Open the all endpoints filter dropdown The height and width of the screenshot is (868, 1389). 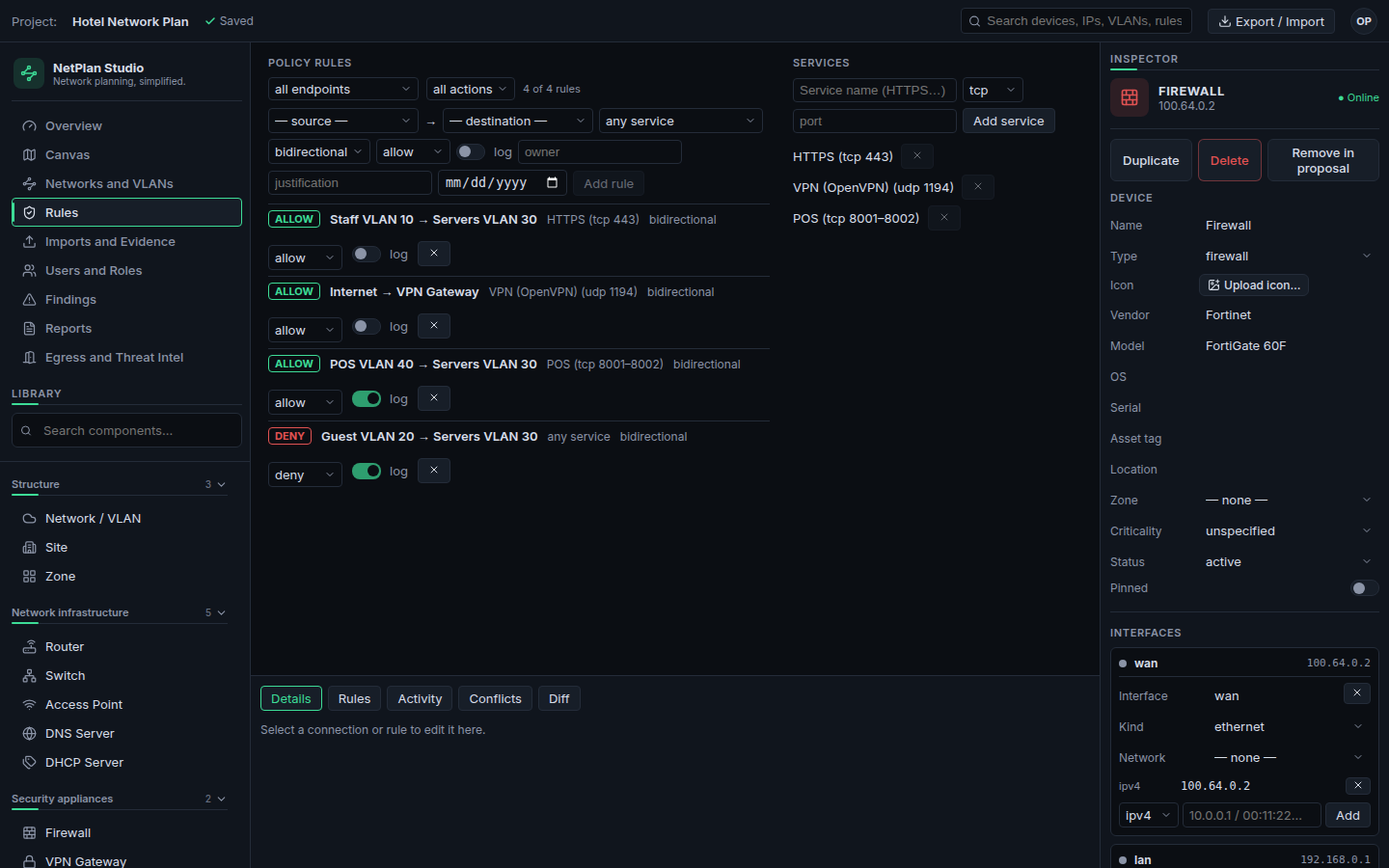(x=343, y=89)
